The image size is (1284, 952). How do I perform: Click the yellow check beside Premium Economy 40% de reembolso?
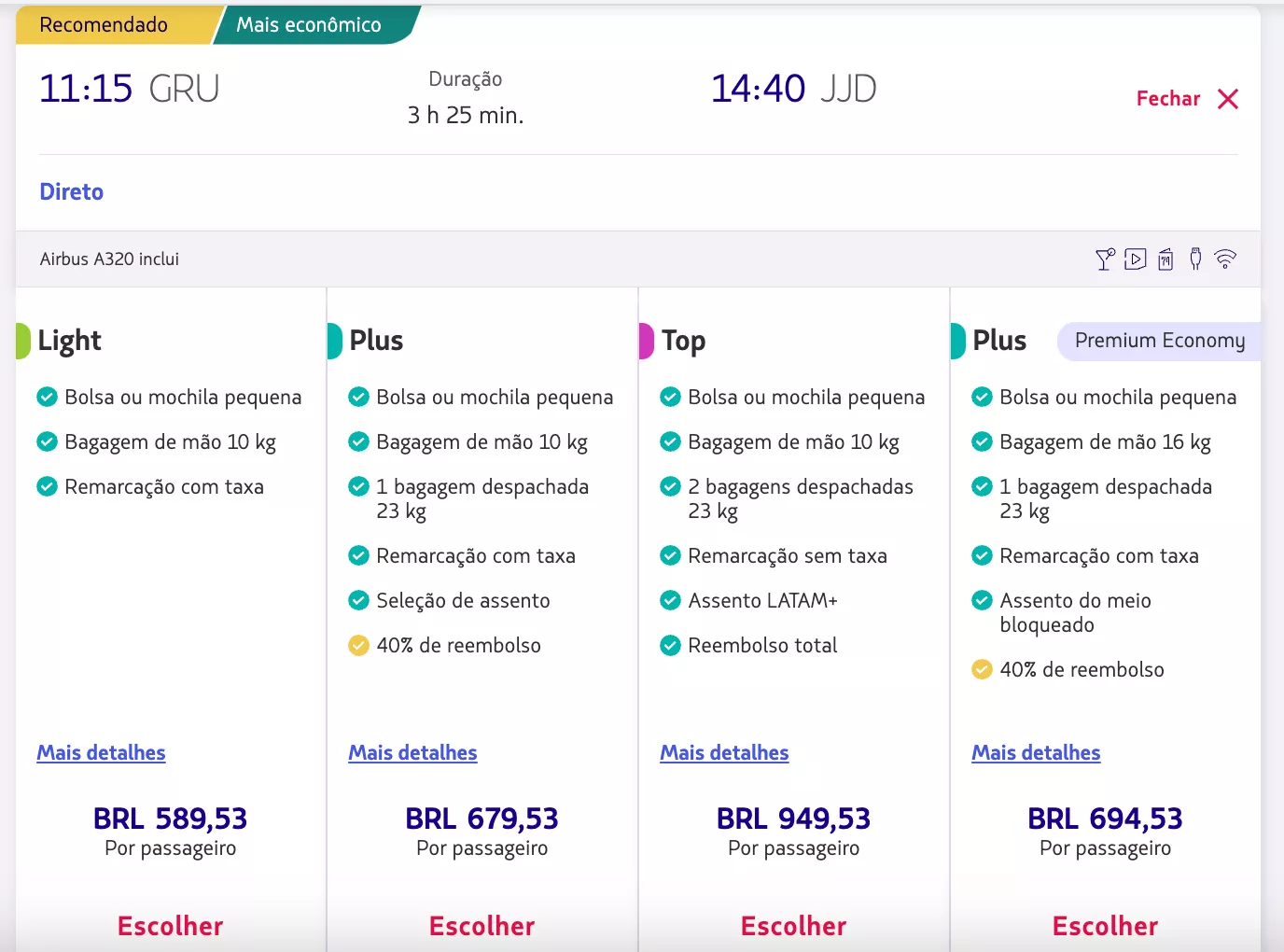982,669
